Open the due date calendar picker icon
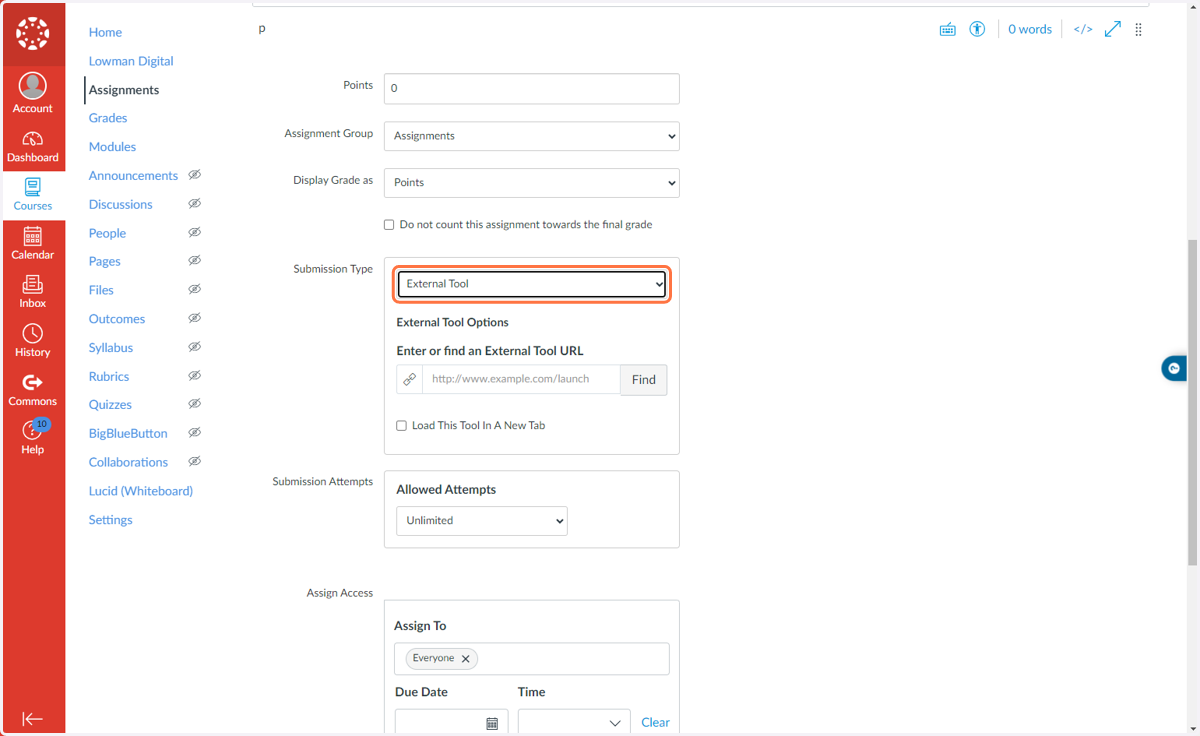1200x736 pixels. pos(492,723)
